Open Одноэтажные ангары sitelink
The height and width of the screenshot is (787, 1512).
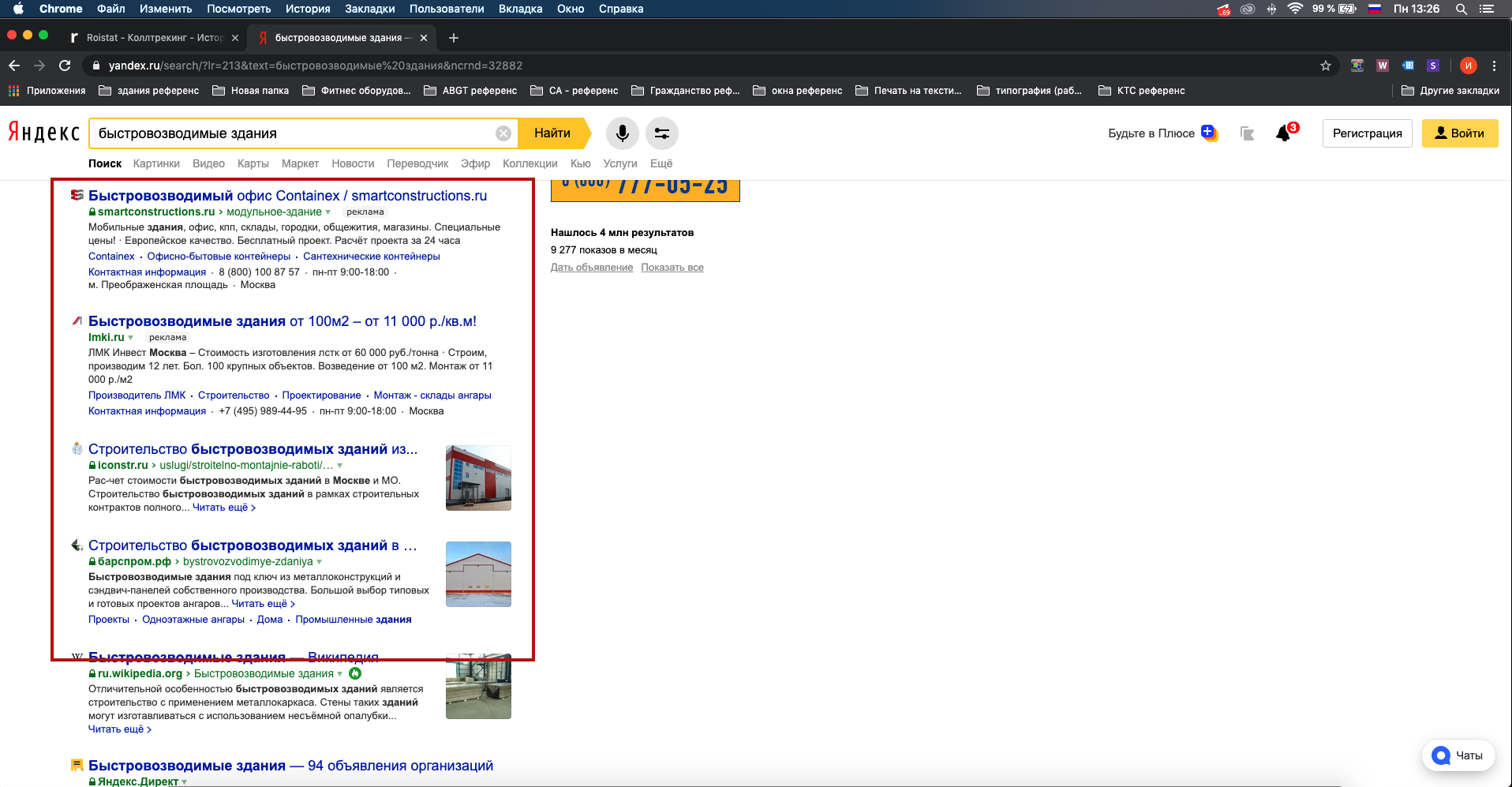(193, 620)
